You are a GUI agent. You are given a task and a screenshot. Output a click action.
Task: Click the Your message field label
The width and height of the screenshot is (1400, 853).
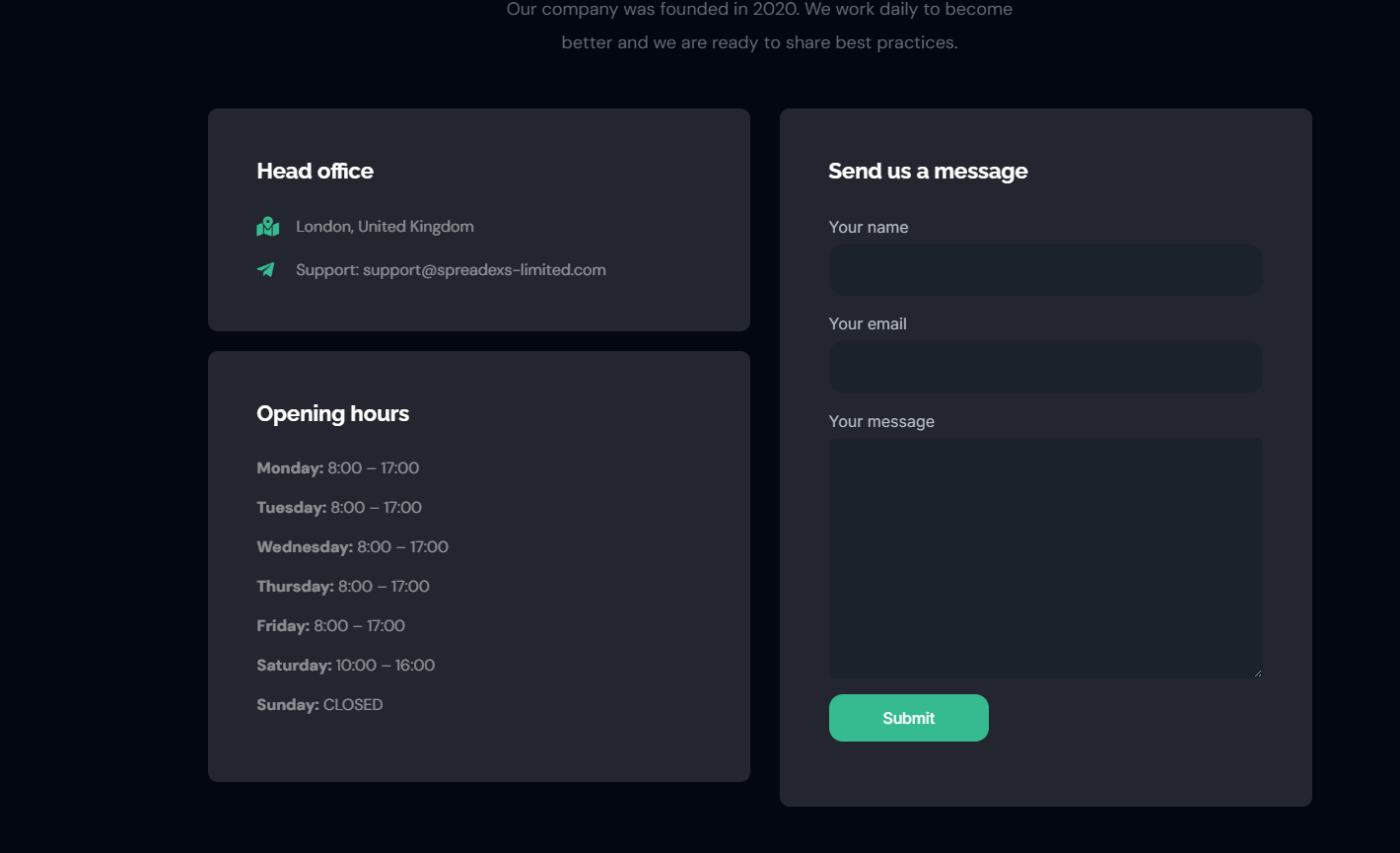pos(881,422)
